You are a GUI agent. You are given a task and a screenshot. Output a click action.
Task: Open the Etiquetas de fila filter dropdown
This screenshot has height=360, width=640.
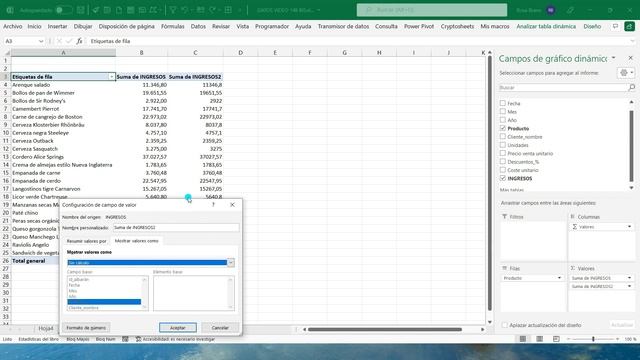(x=111, y=77)
